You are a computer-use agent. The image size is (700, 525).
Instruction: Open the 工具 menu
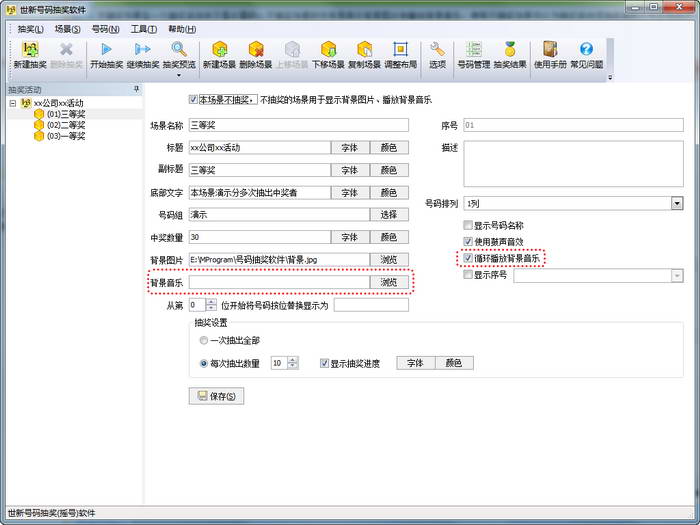coord(144,29)
